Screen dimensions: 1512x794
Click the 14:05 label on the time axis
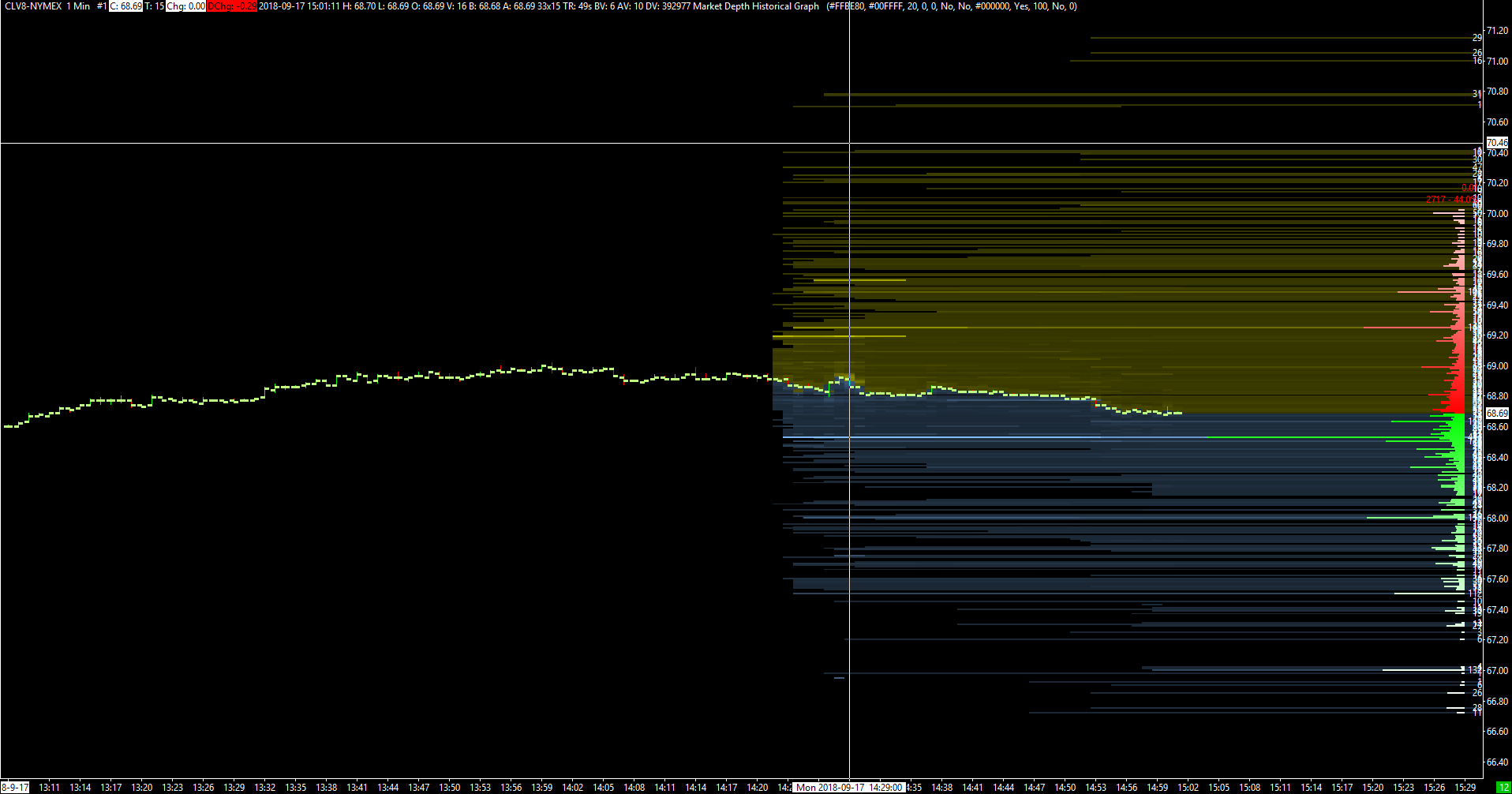(603, 788)
